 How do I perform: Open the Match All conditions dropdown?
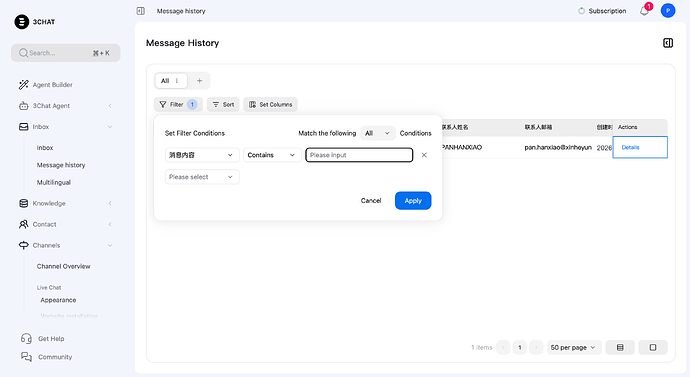coord(378,133)
